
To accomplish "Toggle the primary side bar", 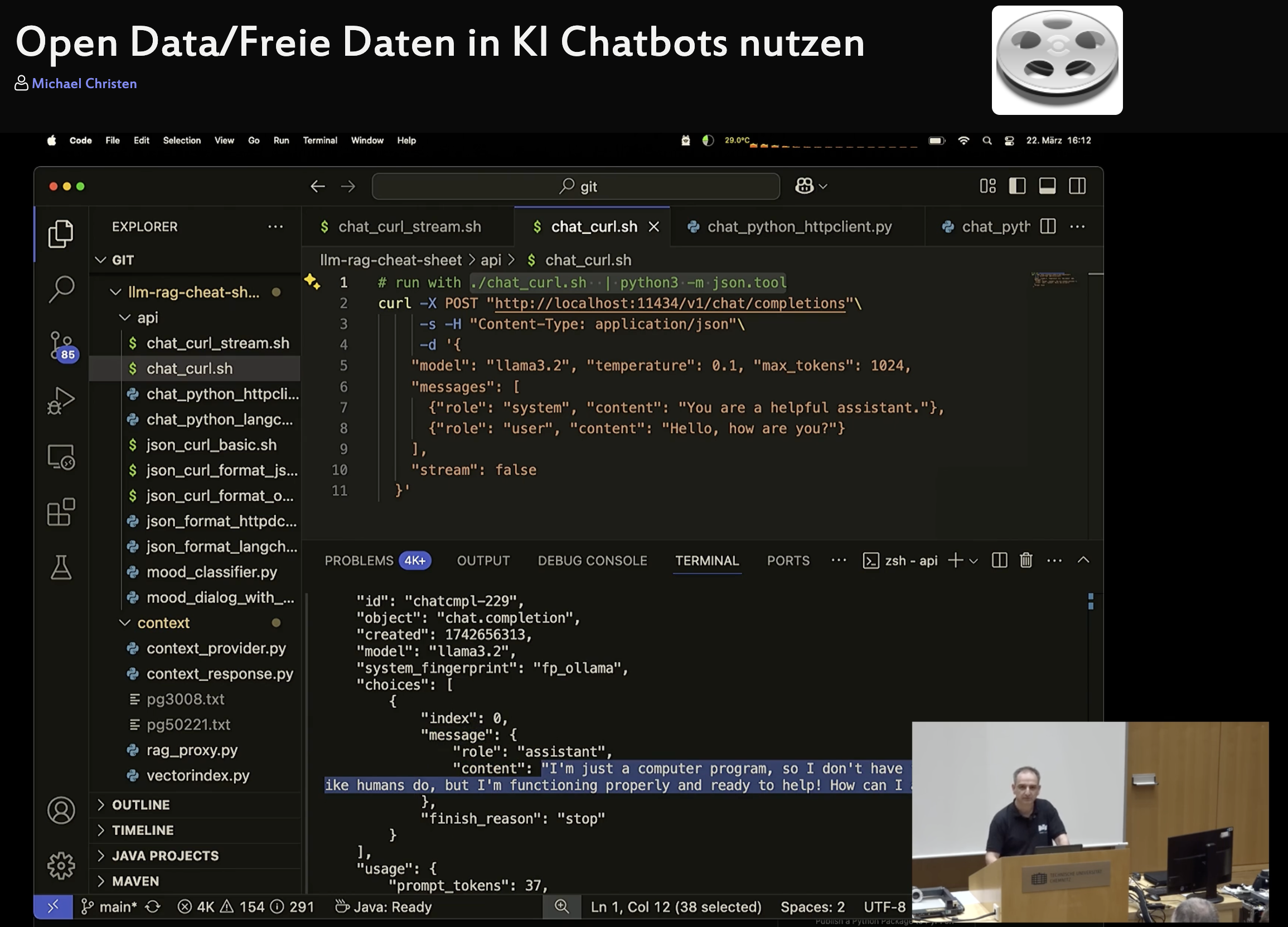I will (1017, 186).
